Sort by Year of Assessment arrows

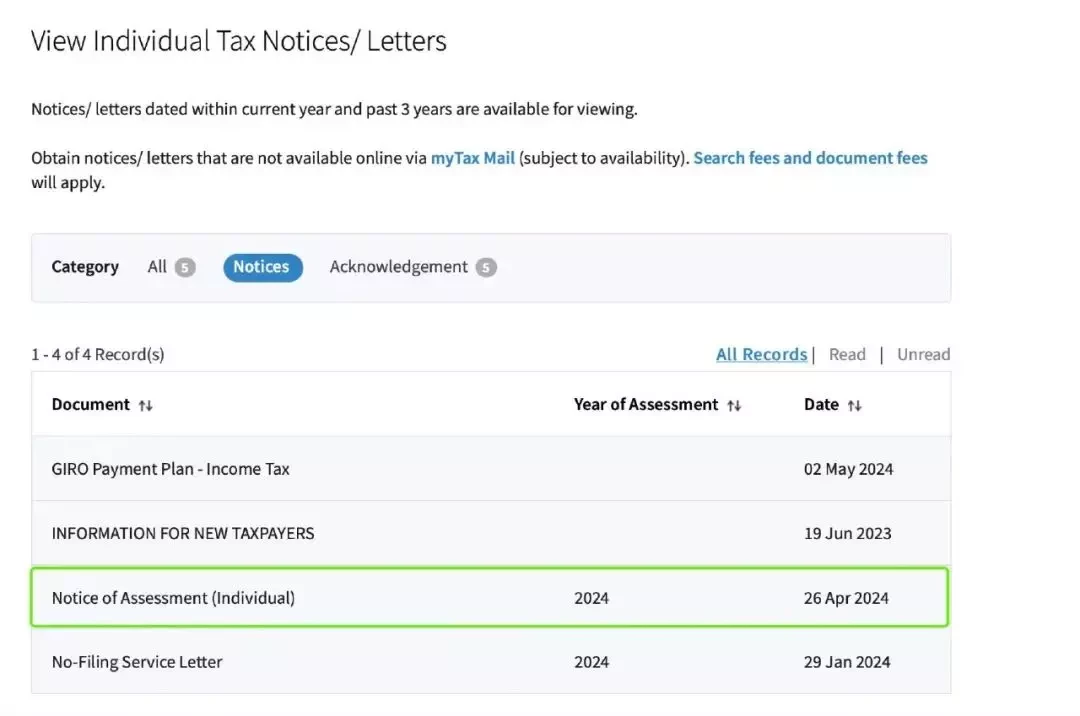coord(734,406)
